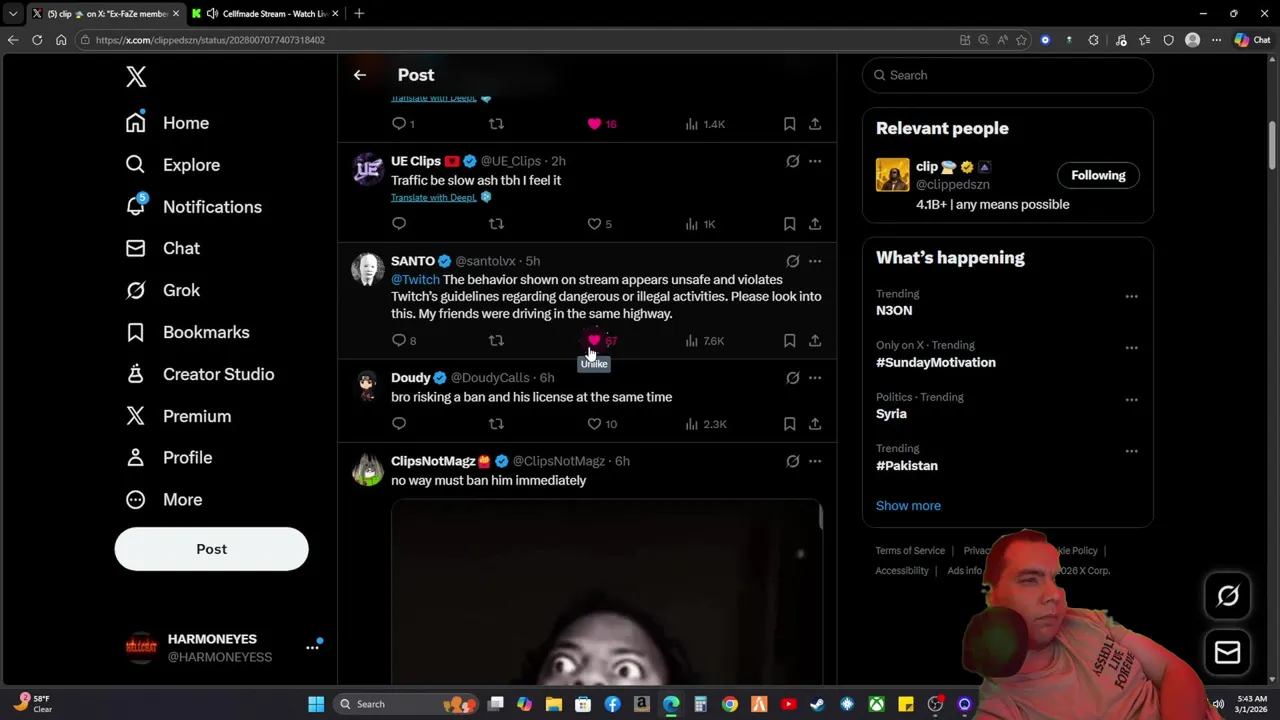Bookmark SANTO's post
This screenshot has height=720, width=1280.
[789, 341]
